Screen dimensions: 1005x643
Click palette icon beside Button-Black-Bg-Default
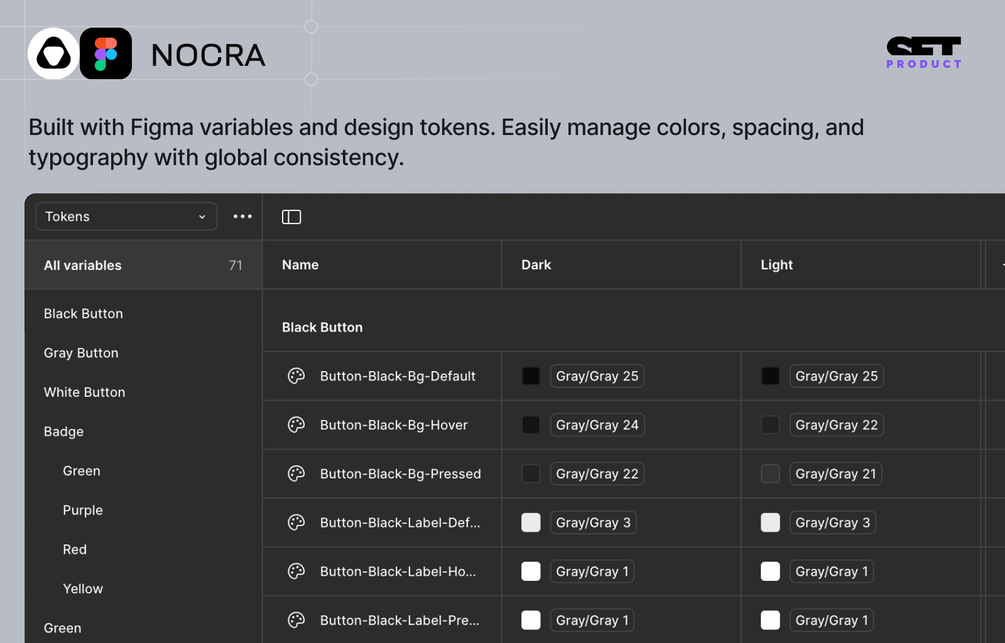click(296, 376)
